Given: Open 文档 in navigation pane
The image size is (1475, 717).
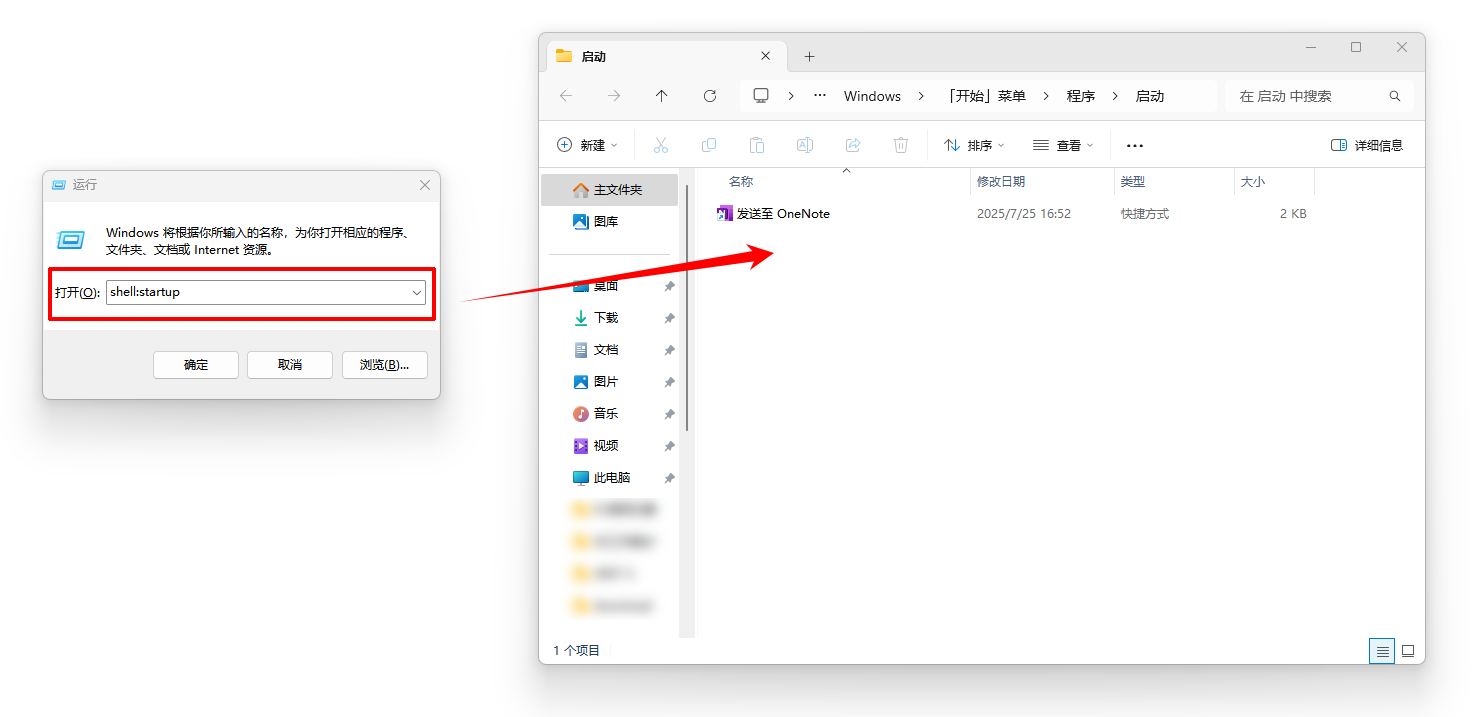Looking at the screenshot, I should point(610,350).
